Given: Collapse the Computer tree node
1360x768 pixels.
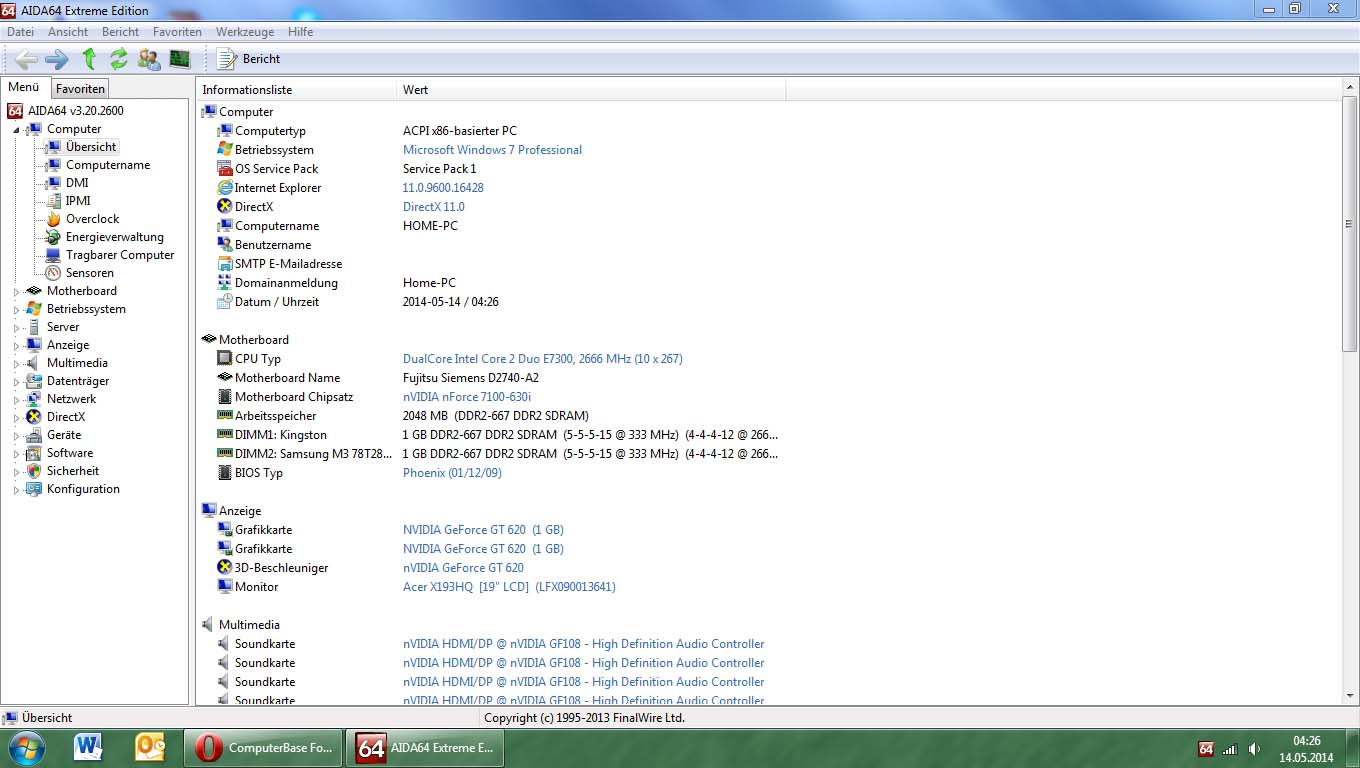Looking at the screenshot, I should click(x=16, y=130).
